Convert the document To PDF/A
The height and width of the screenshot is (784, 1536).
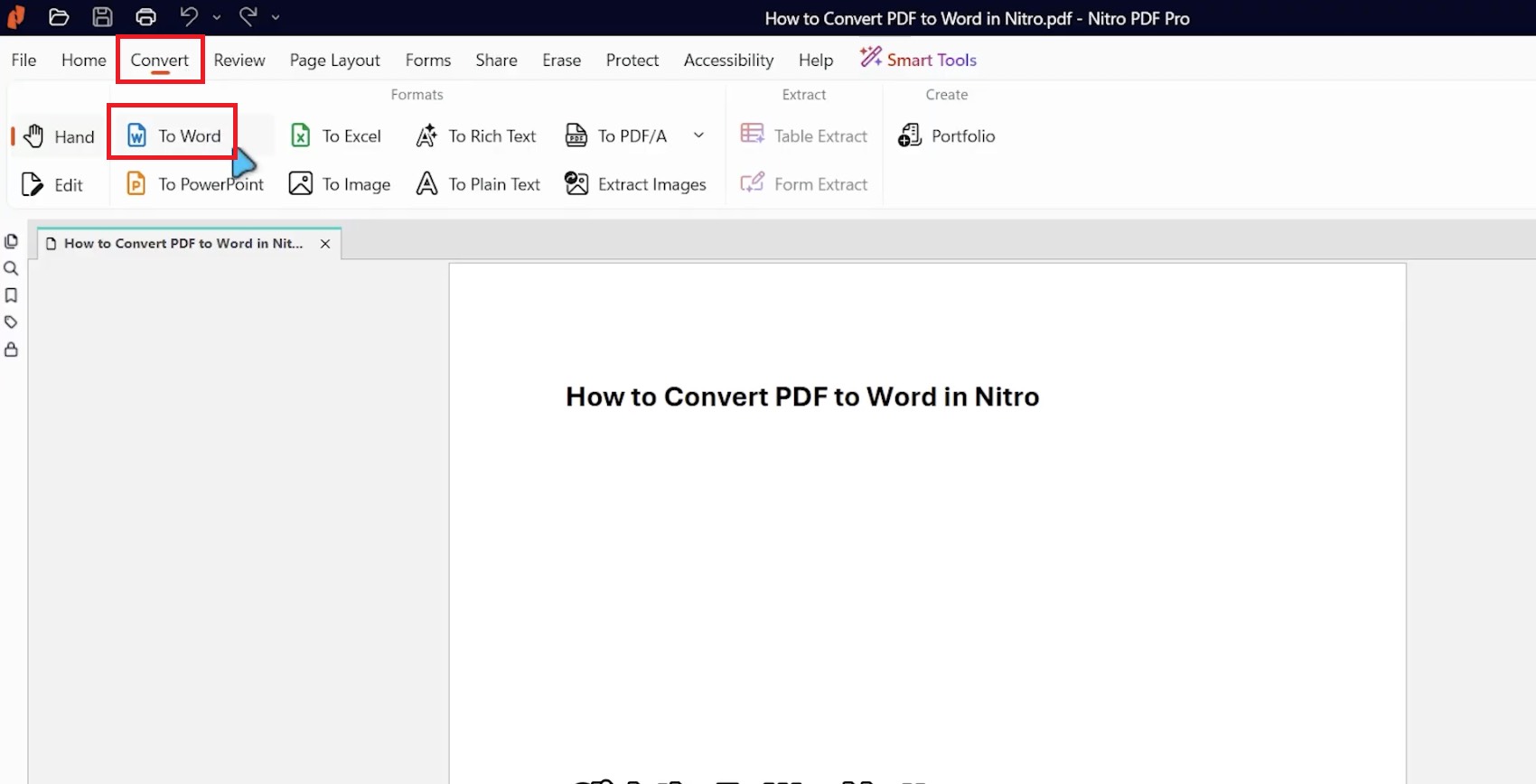coord(616,135)
